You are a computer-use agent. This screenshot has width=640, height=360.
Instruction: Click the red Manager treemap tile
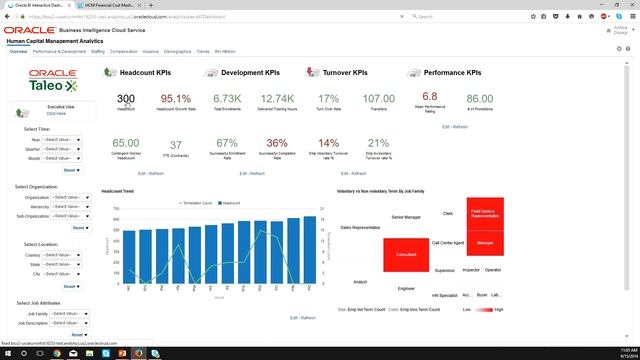point(485,243)
